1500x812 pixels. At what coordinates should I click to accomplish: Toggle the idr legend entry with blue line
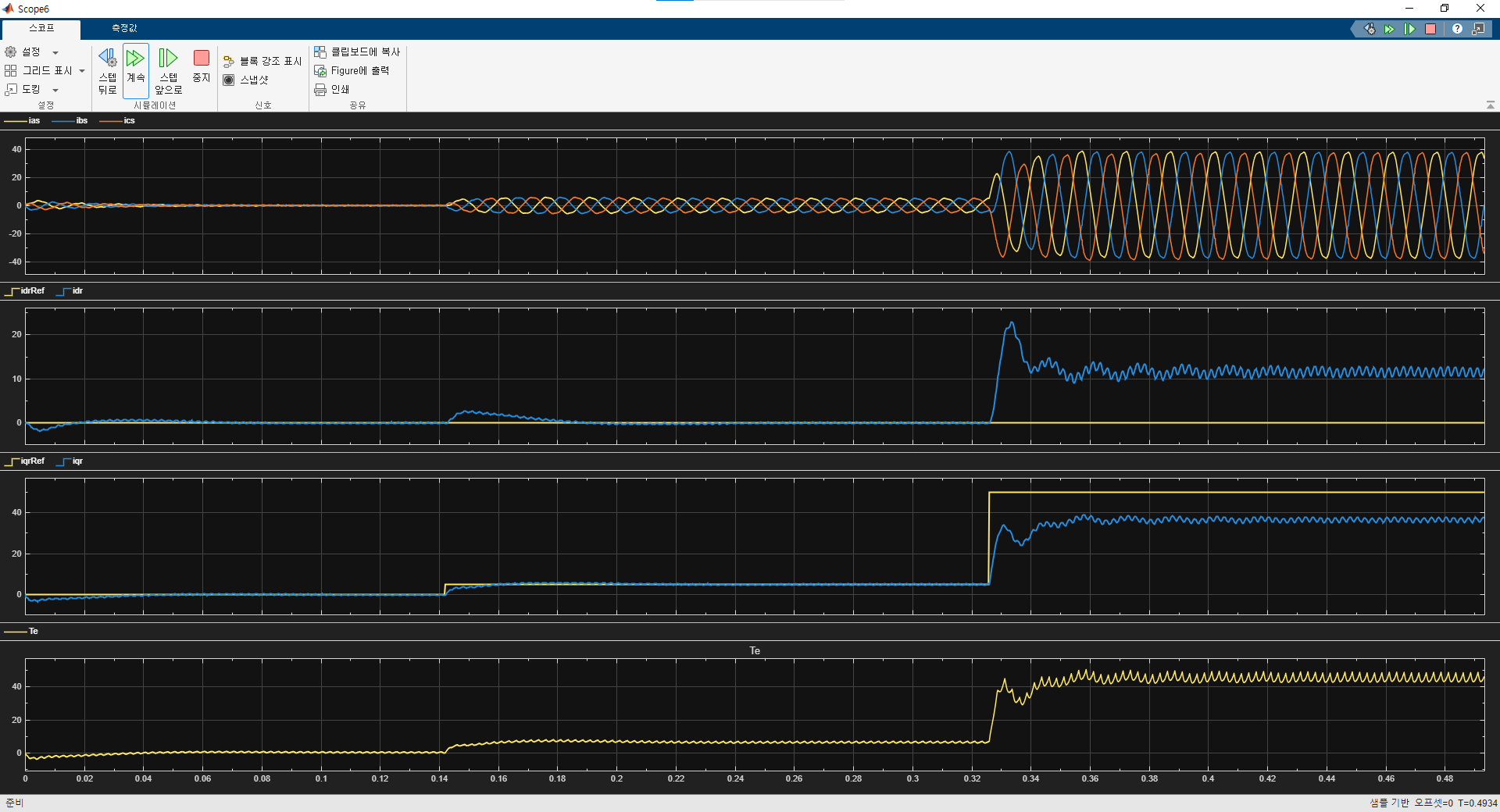click(x=70, y=291)
